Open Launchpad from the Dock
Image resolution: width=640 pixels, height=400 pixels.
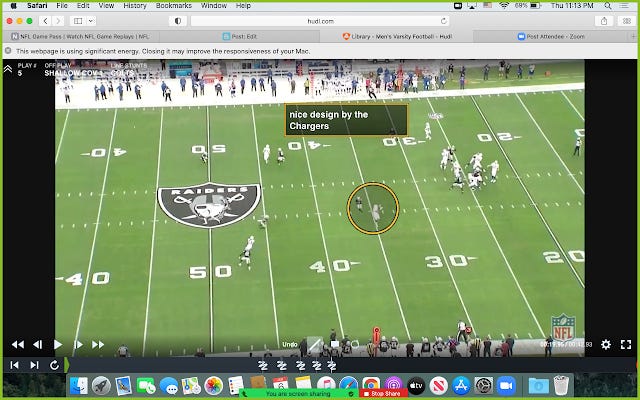coord(101,385)
